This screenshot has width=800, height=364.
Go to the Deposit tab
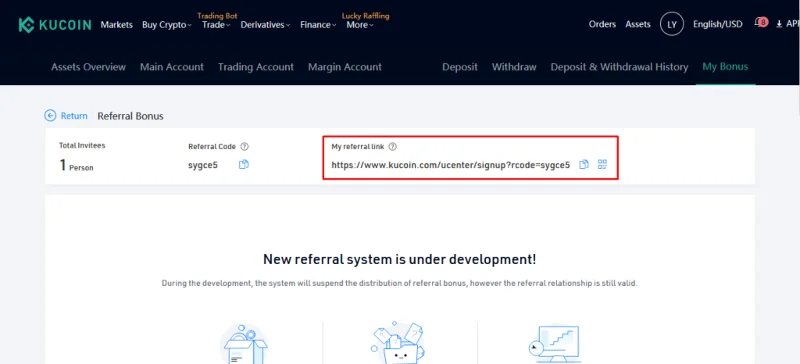click(x=460, y=67)
